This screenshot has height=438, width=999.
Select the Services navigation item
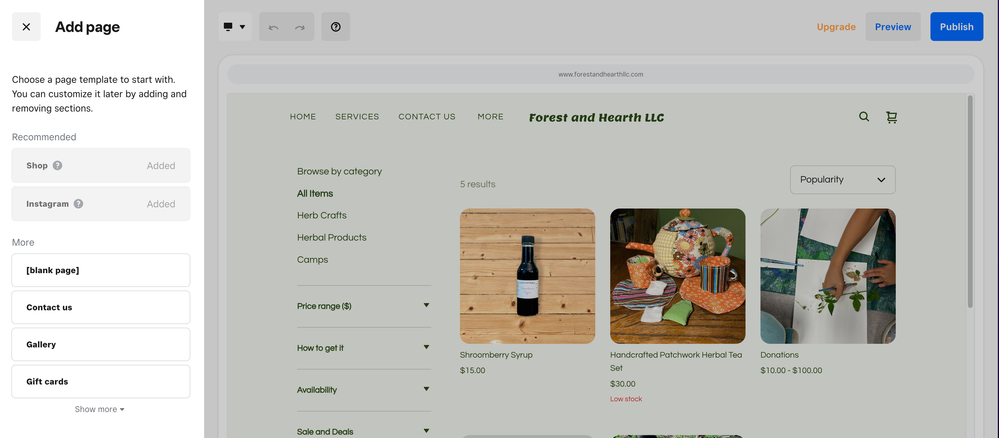[x=357, y=117]
